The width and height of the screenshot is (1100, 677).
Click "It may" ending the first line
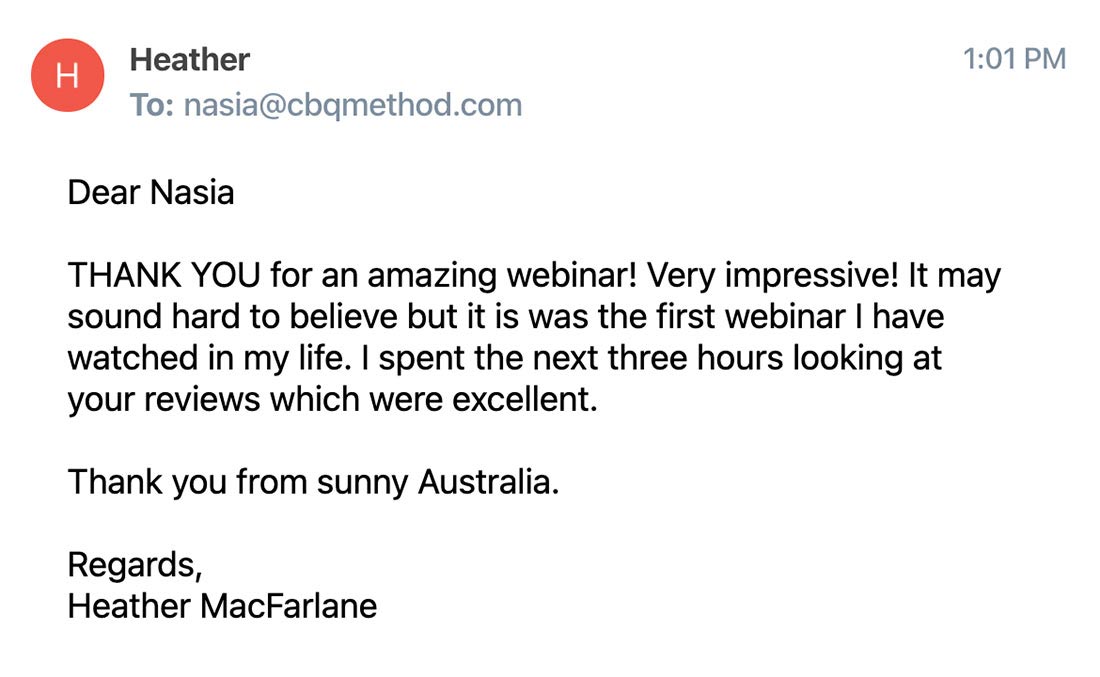[x=954, y=275]
